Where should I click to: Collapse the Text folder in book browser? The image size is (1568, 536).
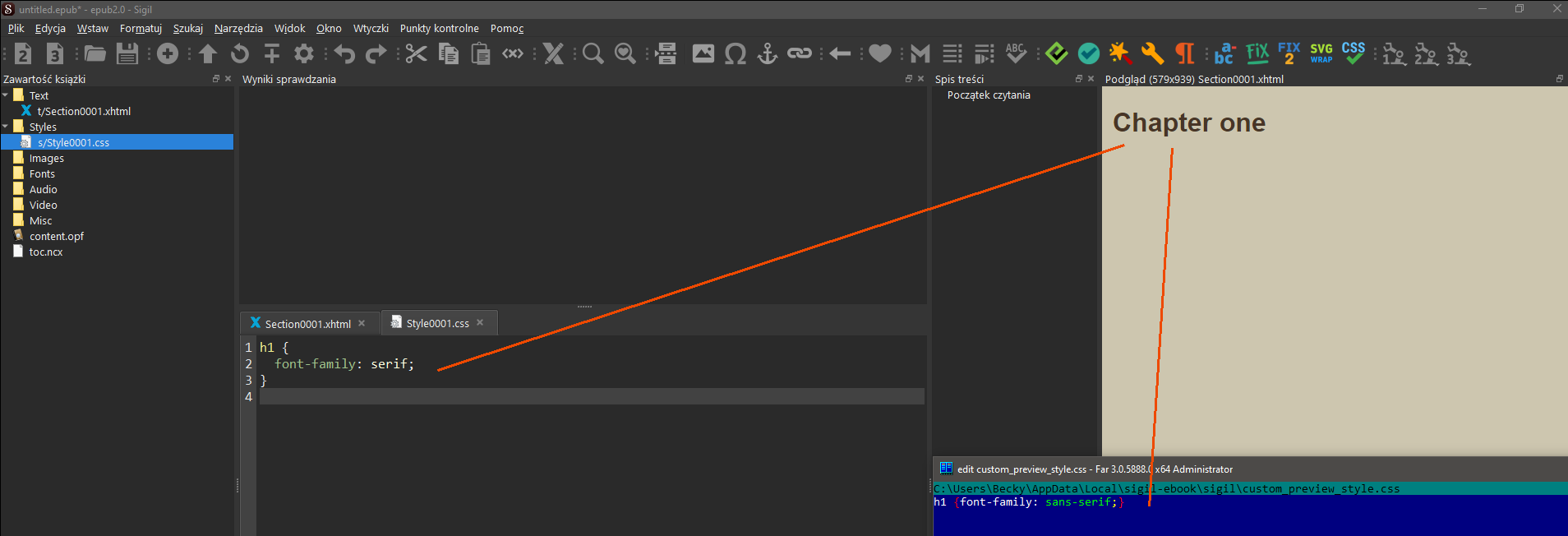(6, 95)
